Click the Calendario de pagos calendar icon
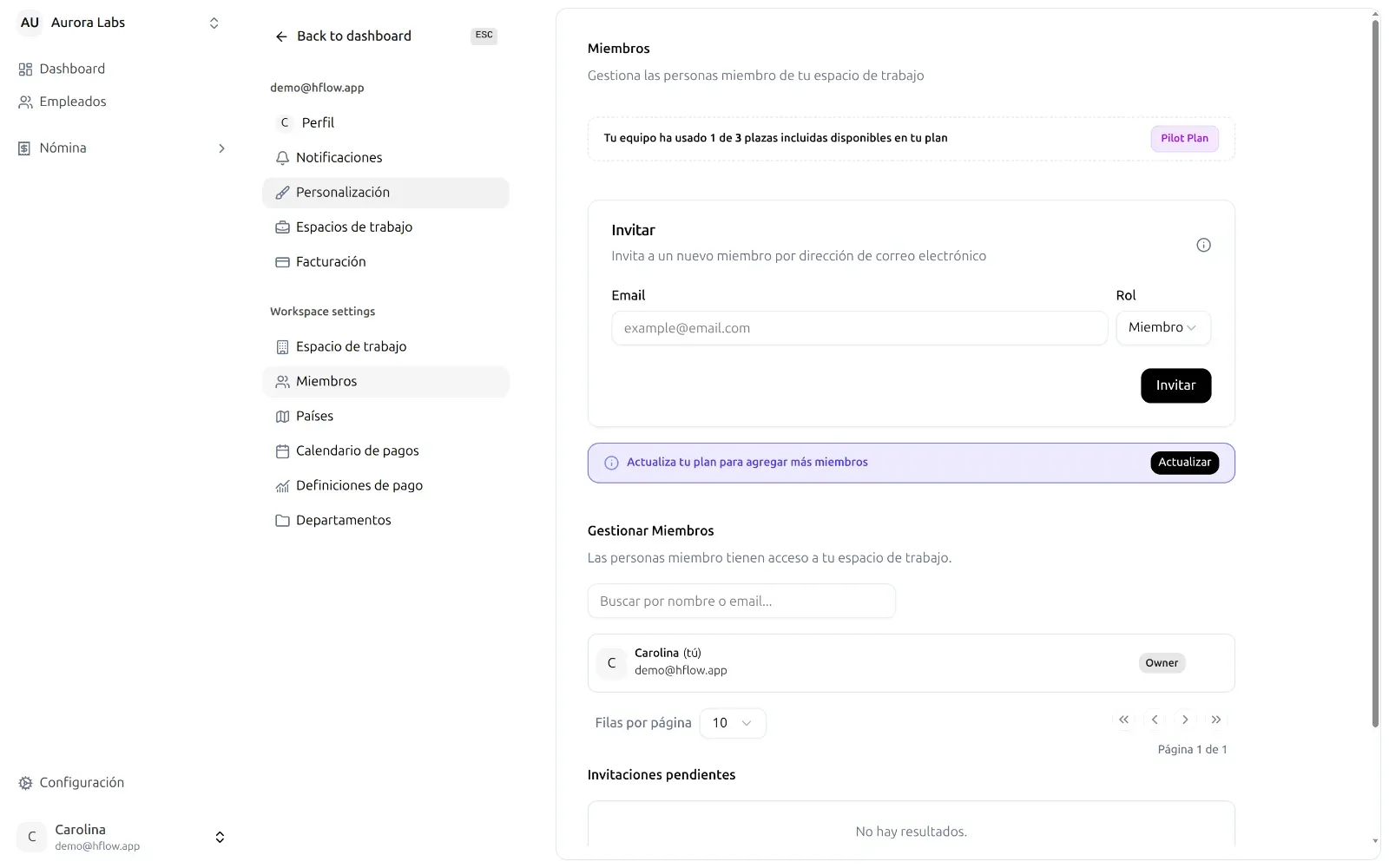Viewport: 1389px width, 868px height. 282,451
